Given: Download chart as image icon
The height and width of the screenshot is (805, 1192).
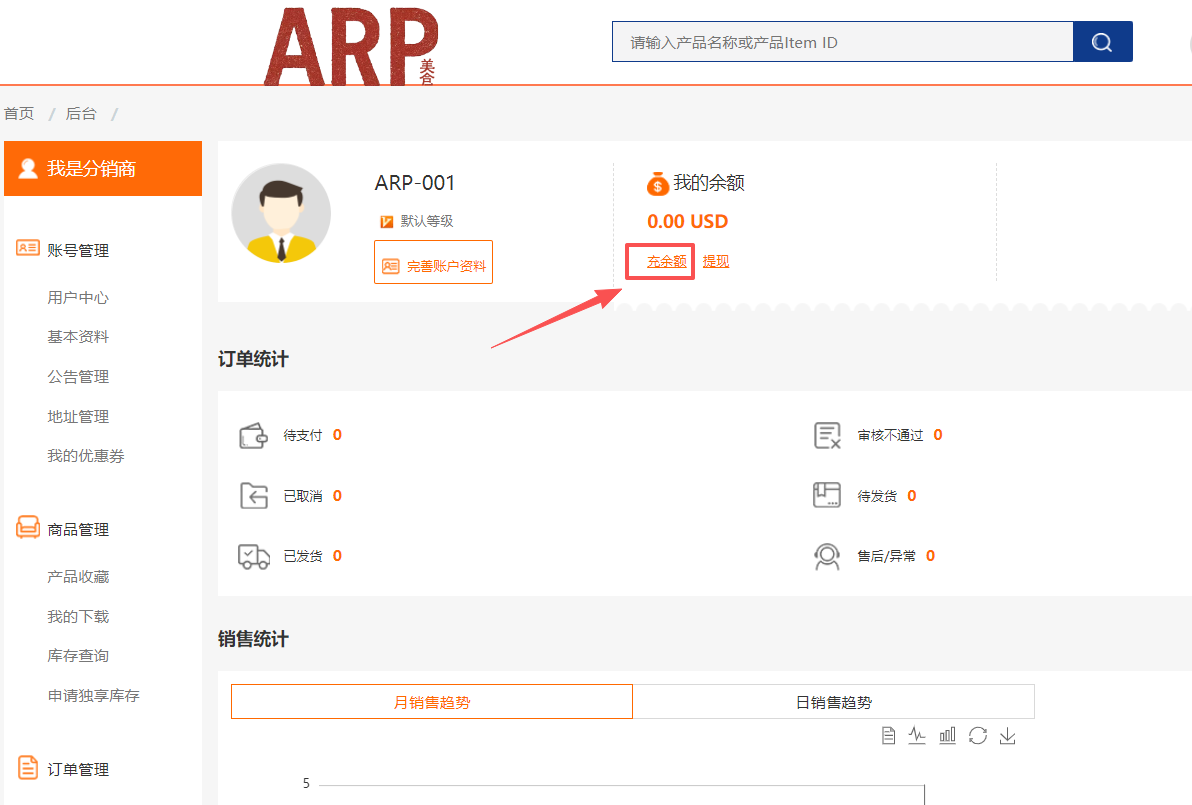Looking at the screenshot, I should tap(1008, 736).
